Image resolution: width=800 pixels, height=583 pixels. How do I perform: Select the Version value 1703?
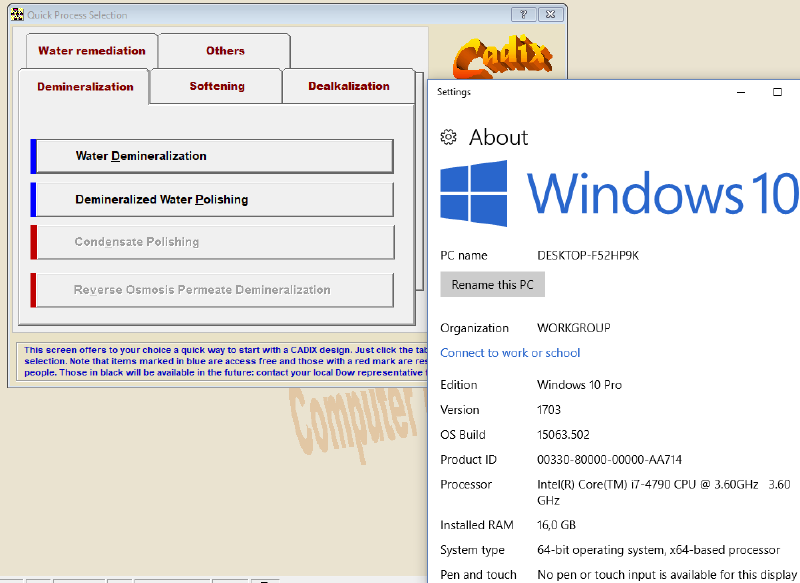coord(548,410)
